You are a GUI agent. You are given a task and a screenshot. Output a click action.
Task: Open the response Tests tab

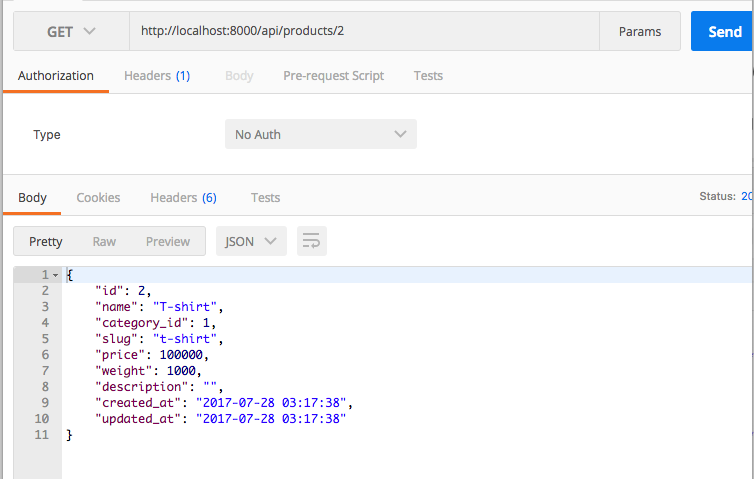[x=265, y=198]
